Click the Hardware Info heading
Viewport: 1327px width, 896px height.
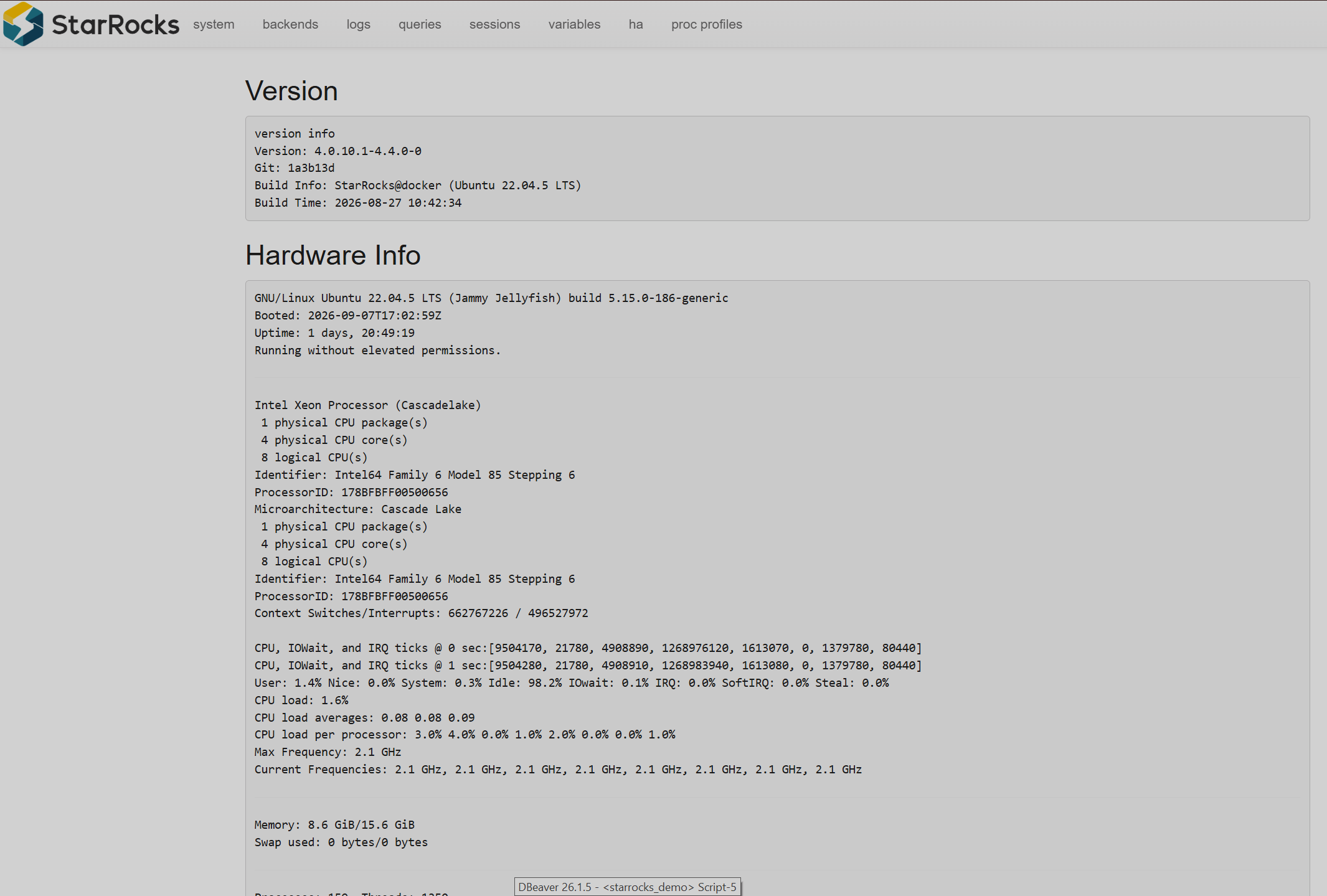(333, 255)
